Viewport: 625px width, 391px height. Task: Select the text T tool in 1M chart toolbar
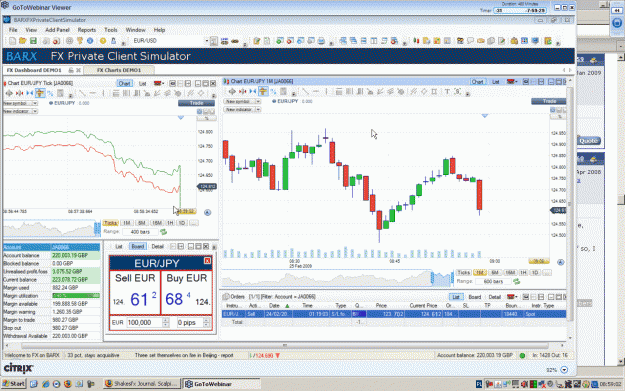pyautogui.click(x=447, y=92)
